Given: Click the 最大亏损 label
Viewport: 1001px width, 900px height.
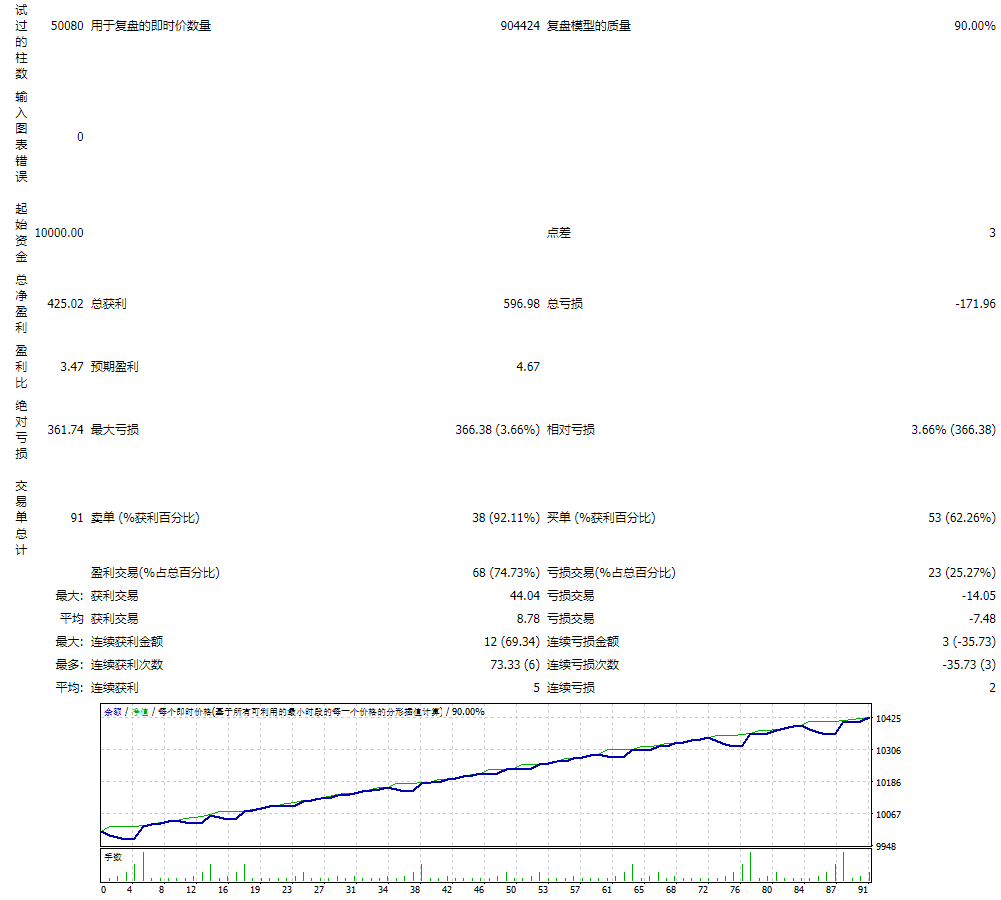Looking at the screenshot, I should [114, 430].
